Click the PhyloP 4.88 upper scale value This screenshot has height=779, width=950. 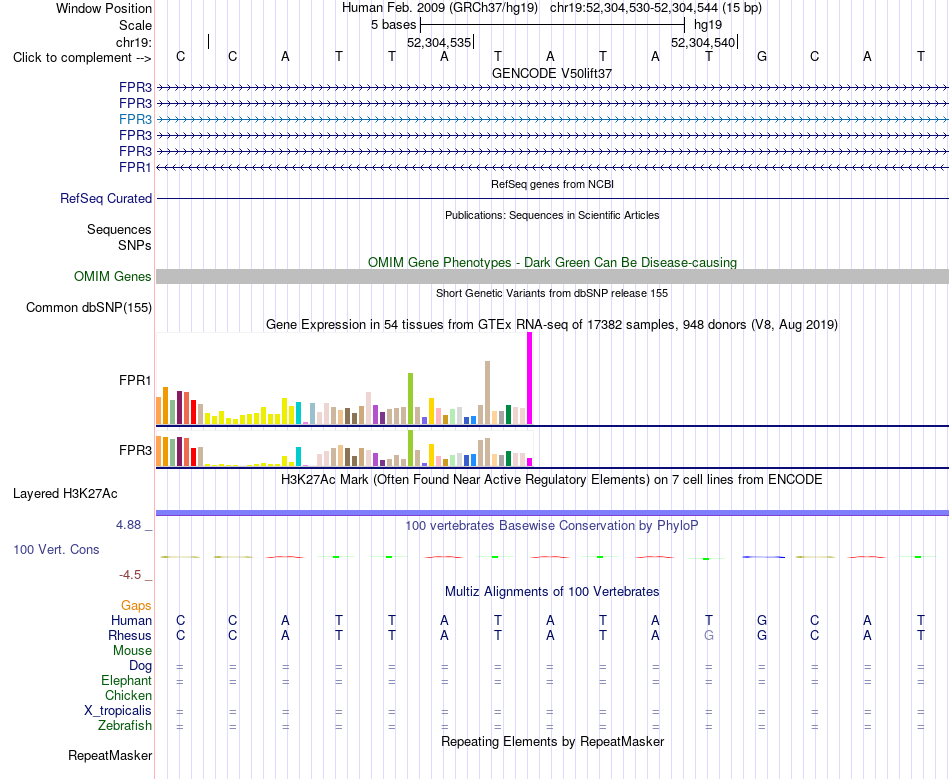pyautogui.click(x=128, y=525)
